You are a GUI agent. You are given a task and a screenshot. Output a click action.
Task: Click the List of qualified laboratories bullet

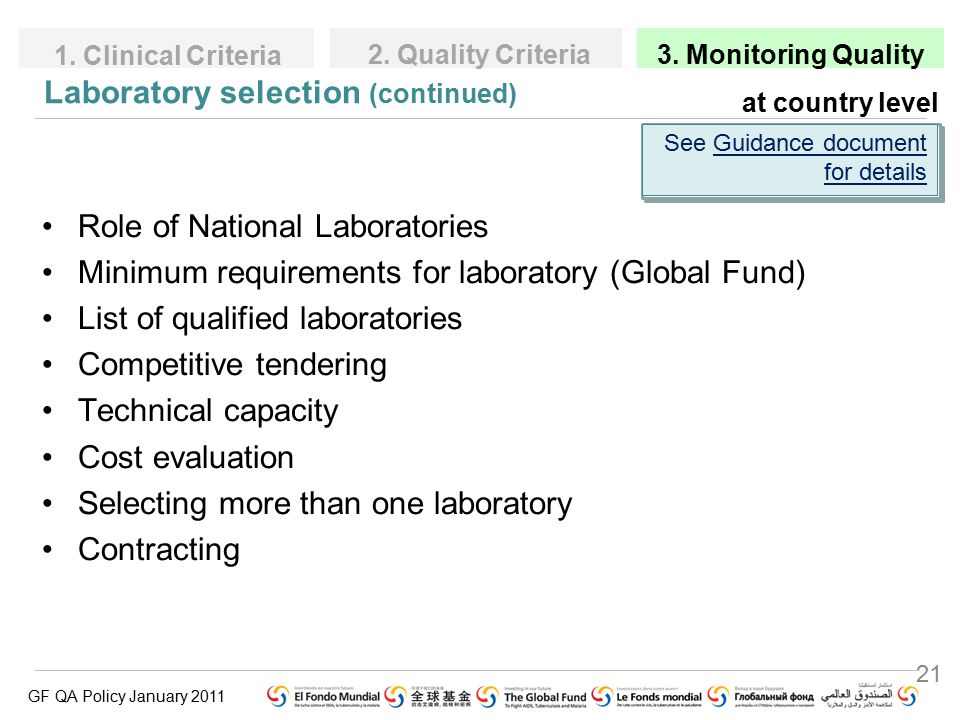point(270,318)
